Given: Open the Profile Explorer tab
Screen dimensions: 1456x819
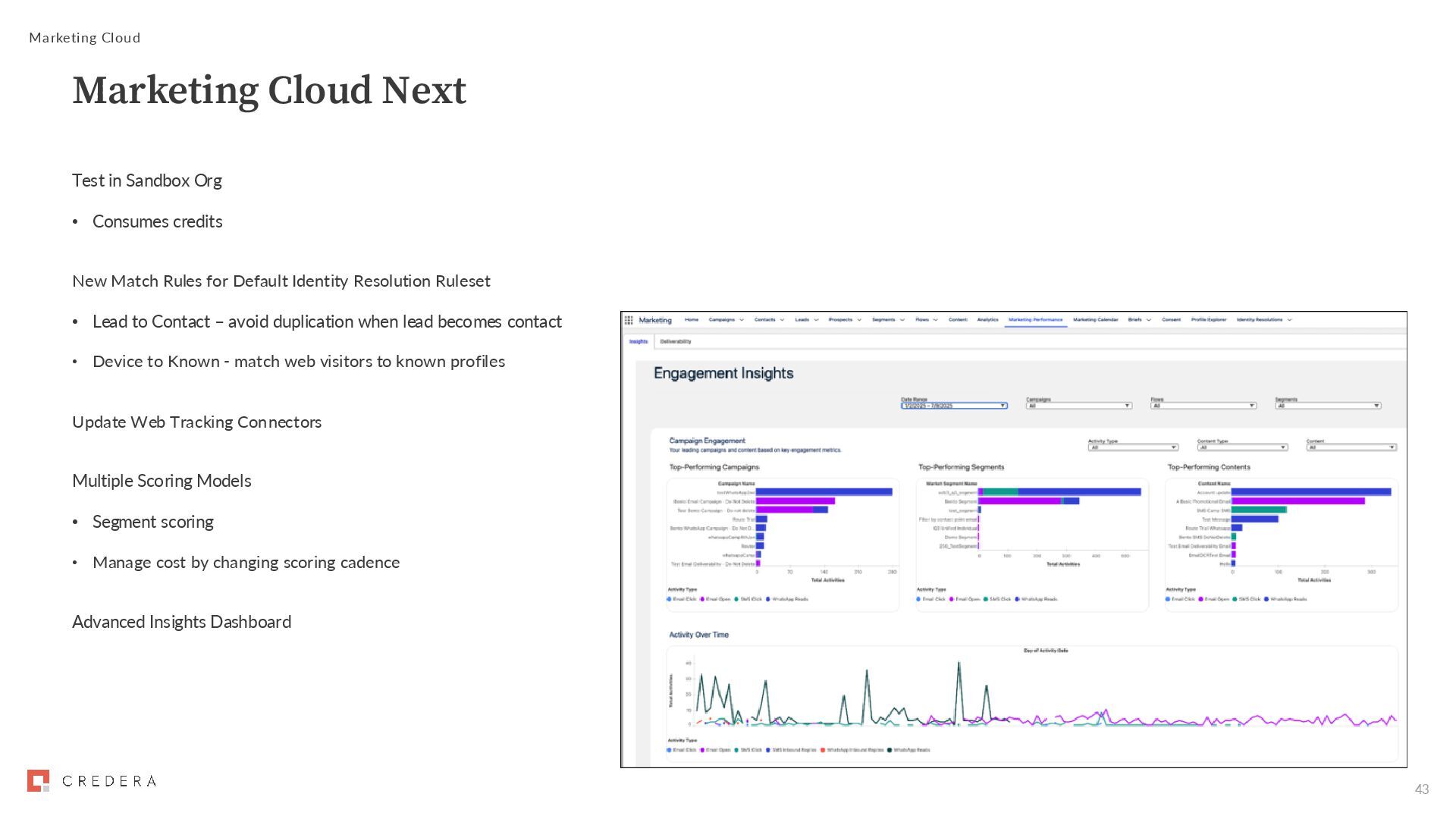Looking at the screenshot, I should (x=1208, y=320).
